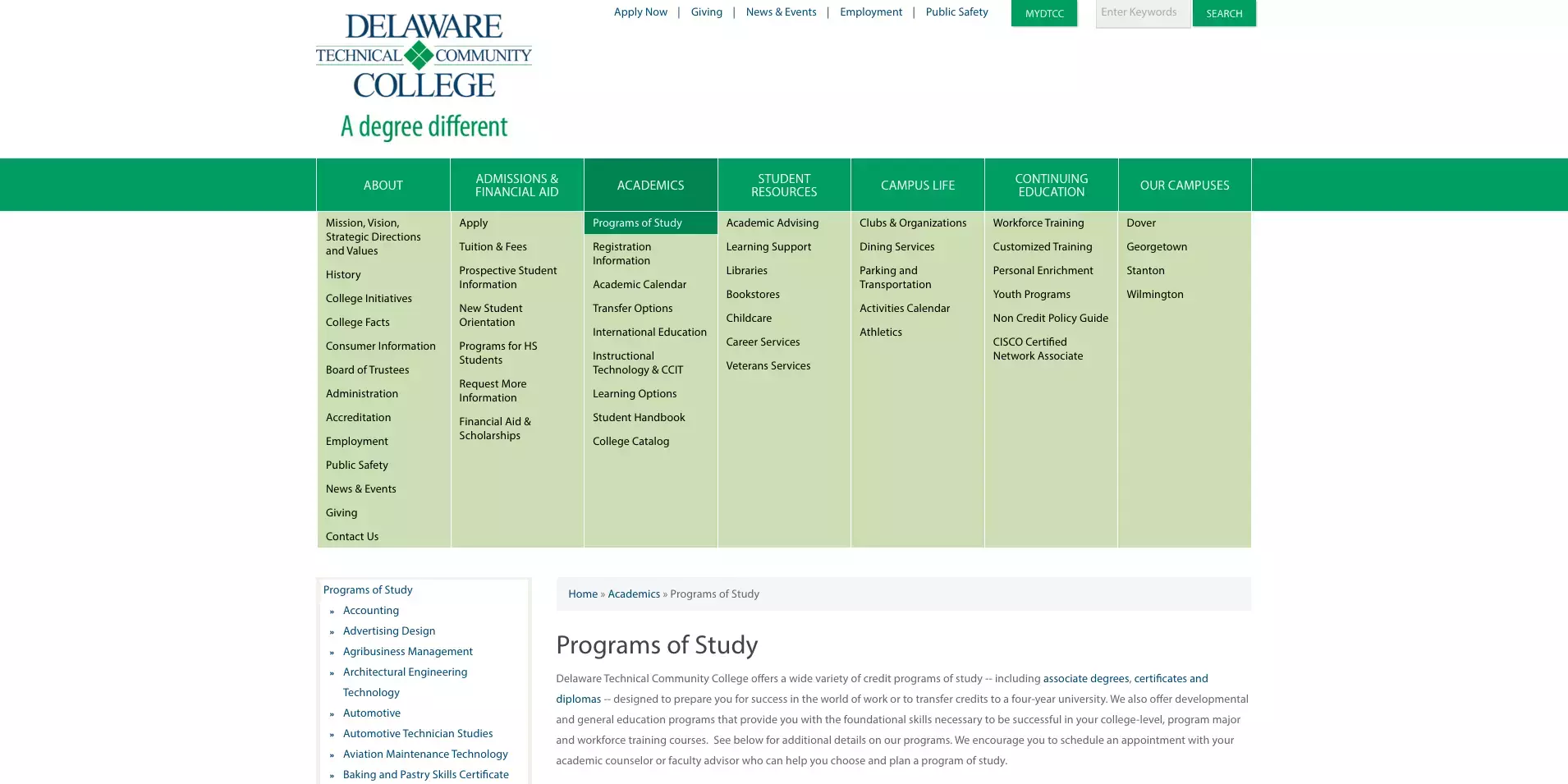This screenshot has height=784, width=1568.
Task: Open Athletics page
Action: tap(880, 332)
